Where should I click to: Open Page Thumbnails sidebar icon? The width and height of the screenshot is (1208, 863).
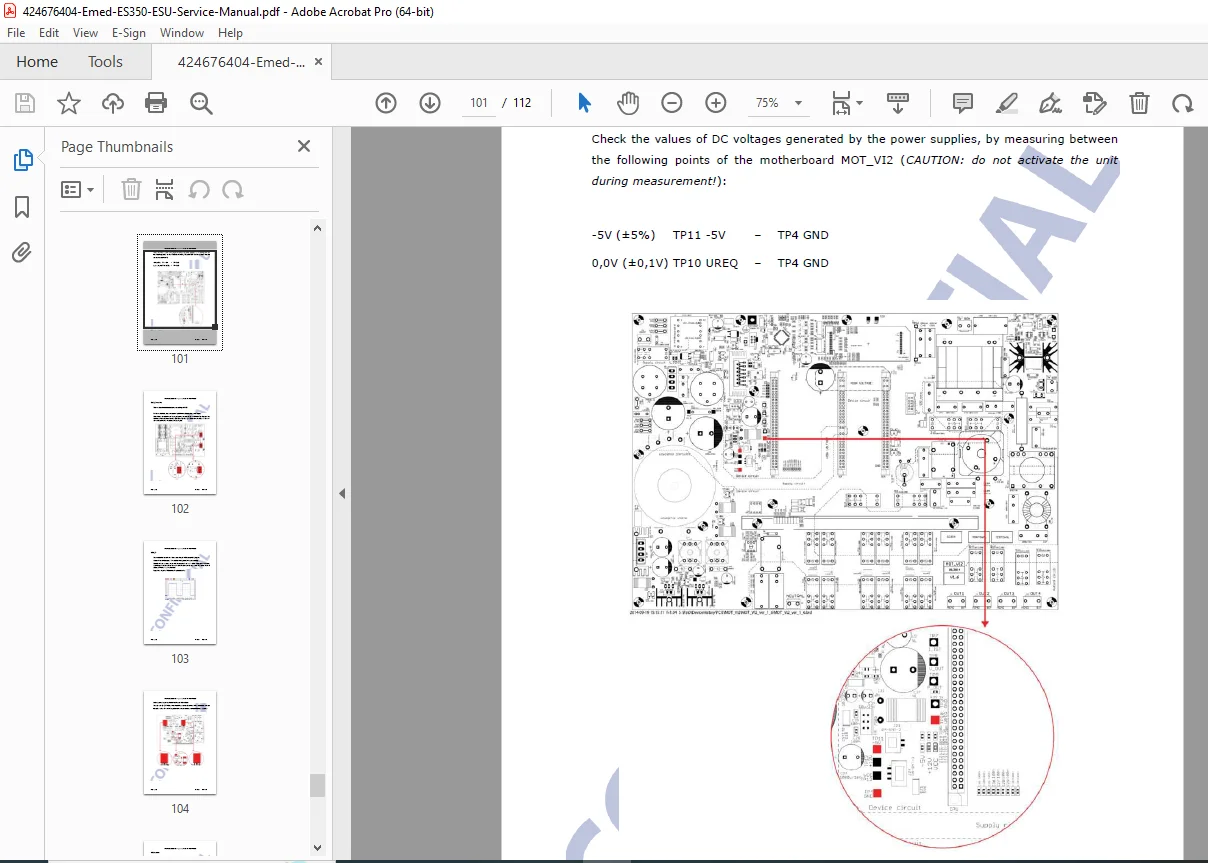22,160
